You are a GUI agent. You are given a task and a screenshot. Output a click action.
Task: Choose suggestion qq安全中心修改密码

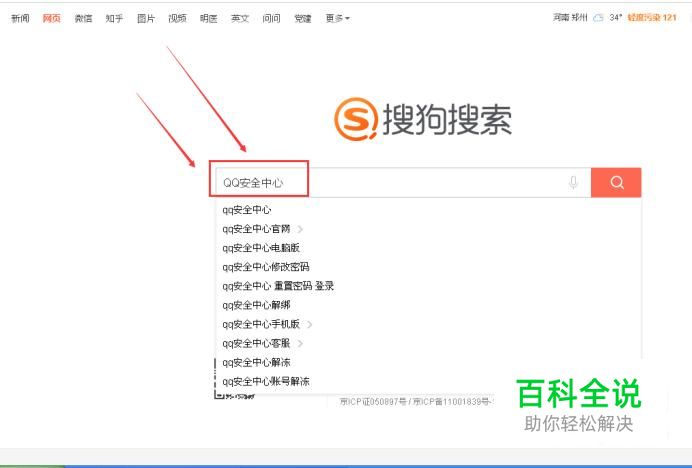pos(266,267)
